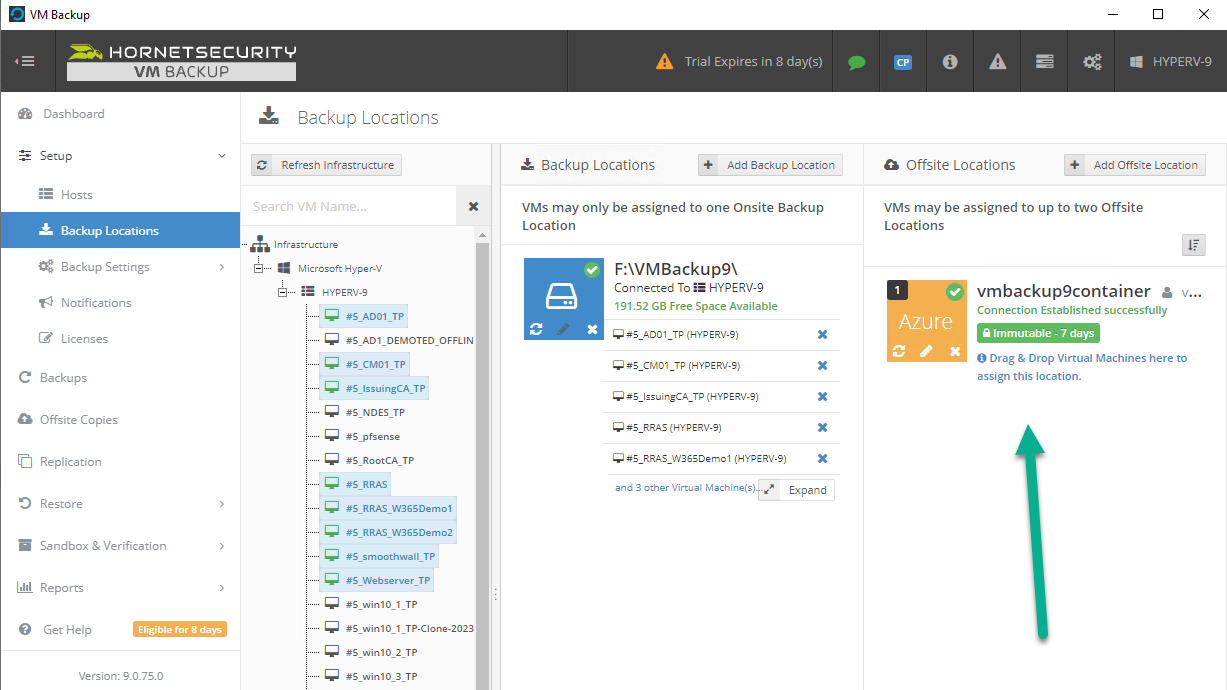Open the warning triangle alerts icon in header
1227x690 pixels.
pyautogui.click(x=998, y=62)
